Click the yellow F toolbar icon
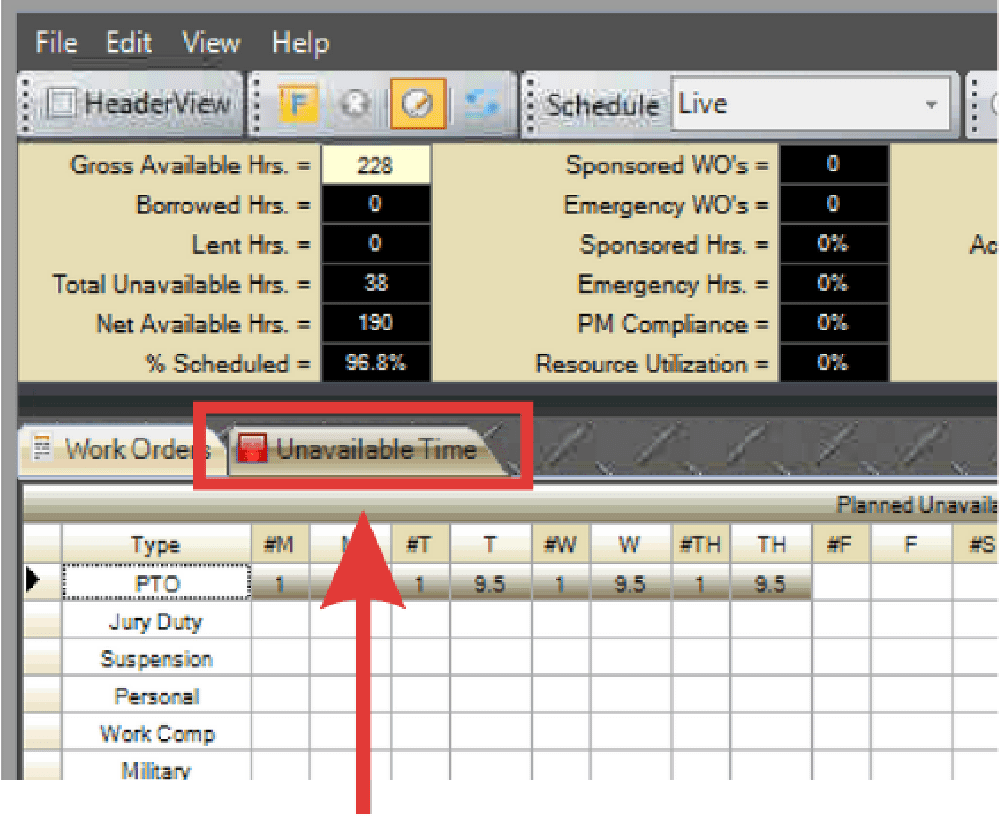Screen dimensions: 999x817 coord(292,105)
